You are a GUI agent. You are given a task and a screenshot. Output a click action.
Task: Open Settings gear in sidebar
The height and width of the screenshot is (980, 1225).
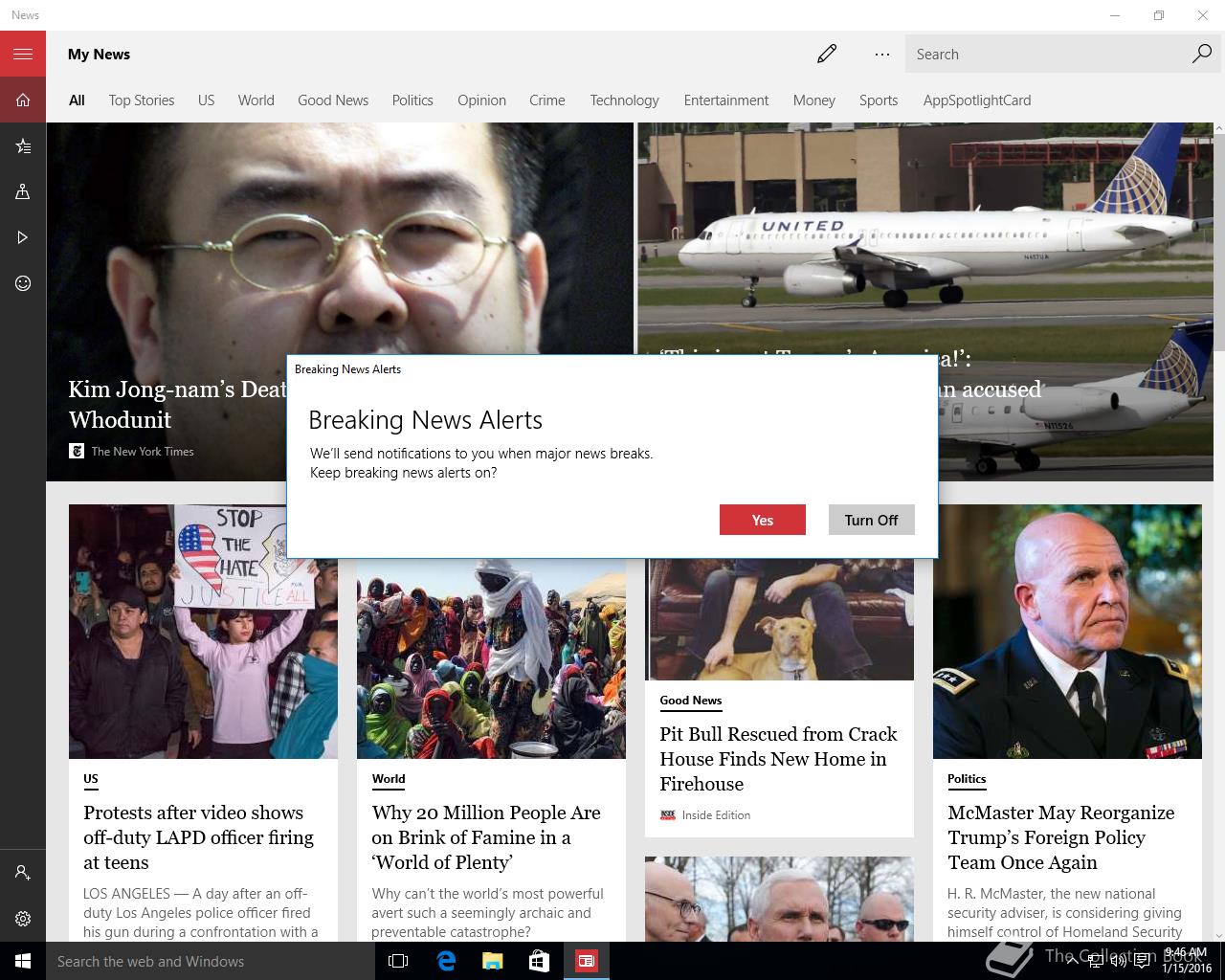coord(23,919)
